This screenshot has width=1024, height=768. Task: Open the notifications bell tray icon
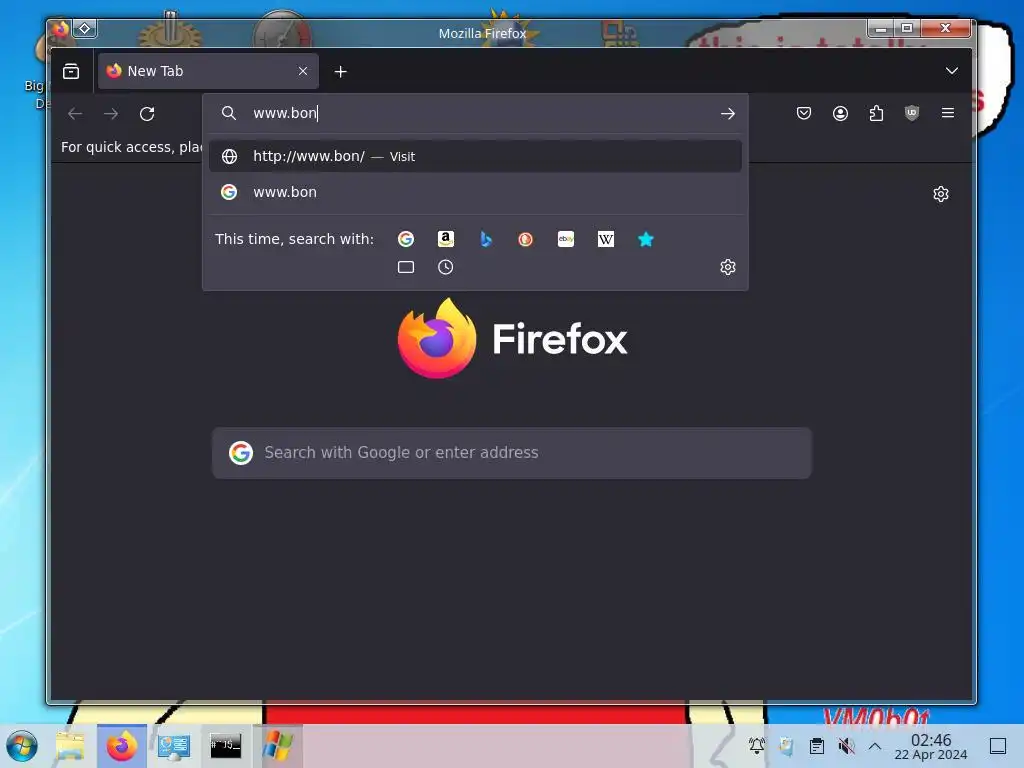click(756, 745)
